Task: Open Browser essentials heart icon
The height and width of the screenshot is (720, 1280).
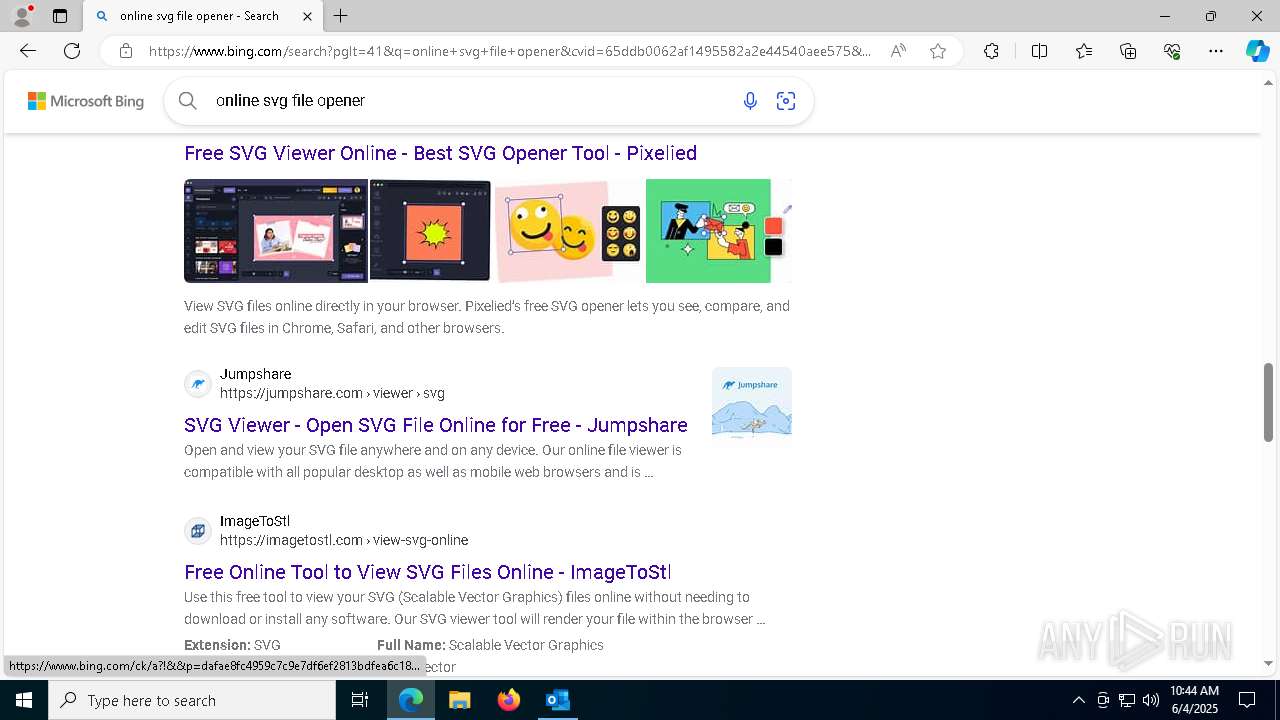Action: 1172,51
